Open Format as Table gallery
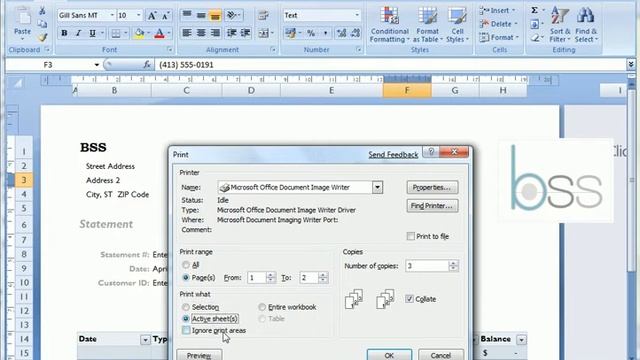 427,25
